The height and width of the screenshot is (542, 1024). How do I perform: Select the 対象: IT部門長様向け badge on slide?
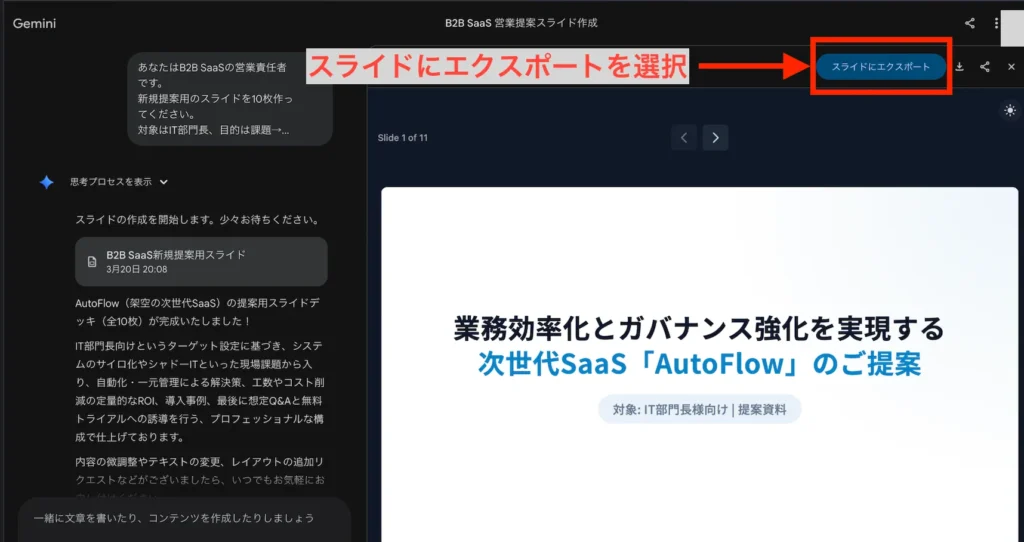pos(699,409)
